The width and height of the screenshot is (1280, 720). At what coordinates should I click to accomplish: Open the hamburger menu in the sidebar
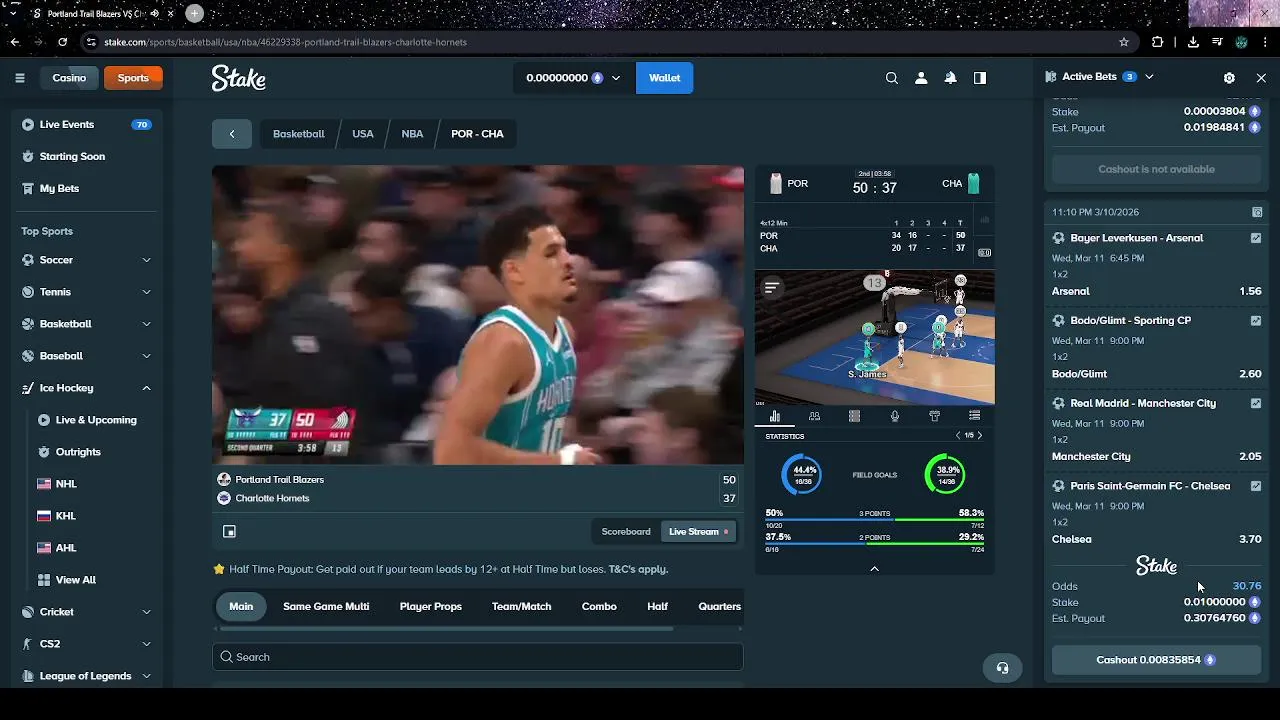tap(20, 78)
